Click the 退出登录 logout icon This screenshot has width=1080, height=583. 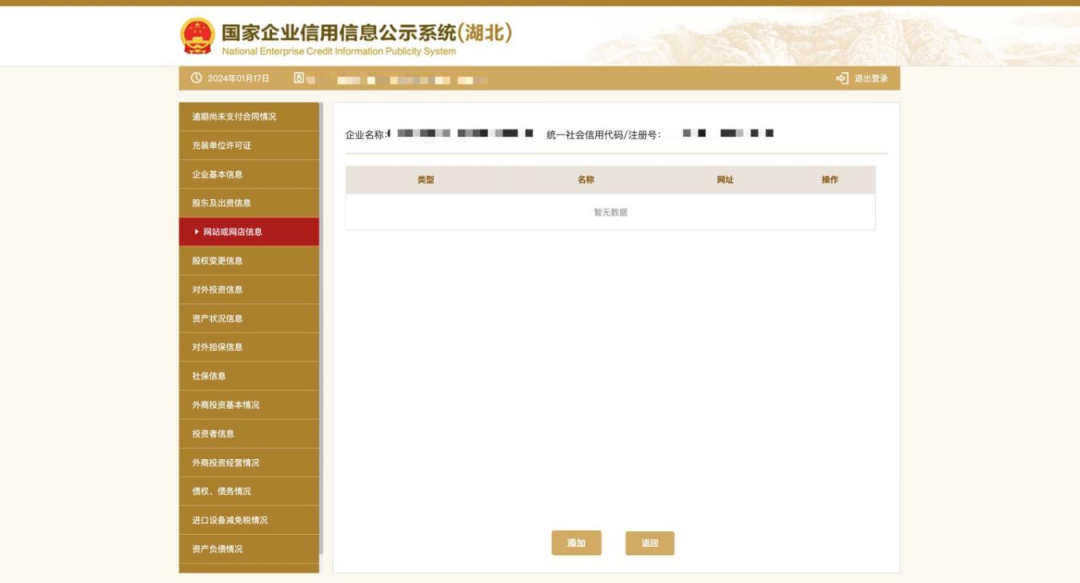coord(842,78)
